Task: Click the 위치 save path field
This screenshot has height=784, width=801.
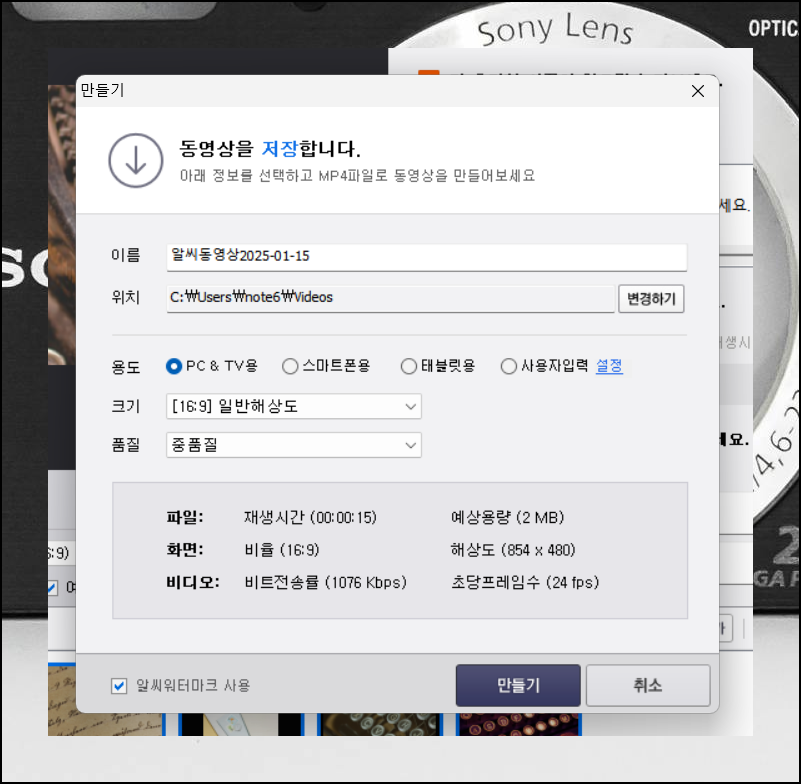Action: click(390, 298)
